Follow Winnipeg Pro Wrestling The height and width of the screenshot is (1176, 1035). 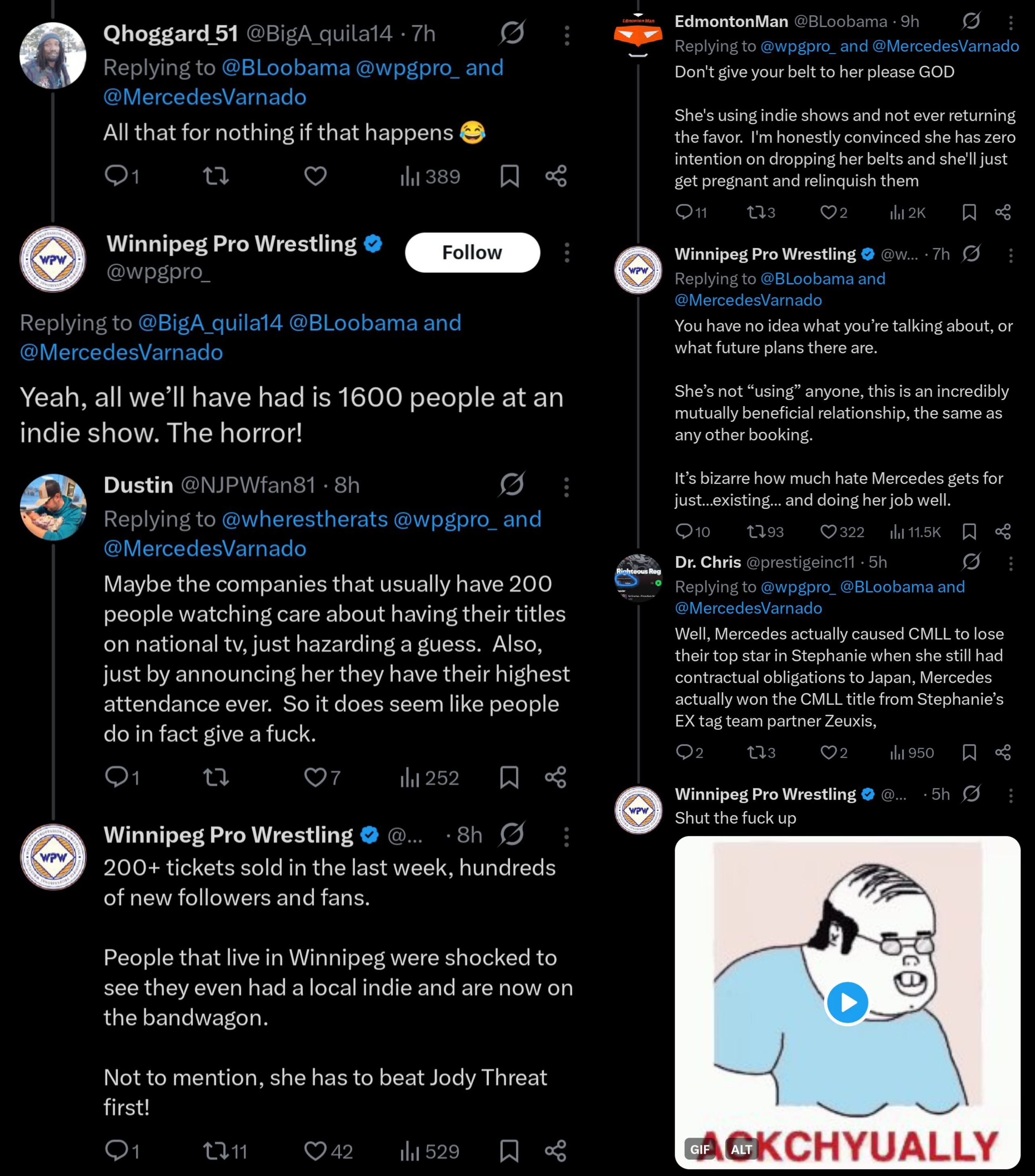472,253
